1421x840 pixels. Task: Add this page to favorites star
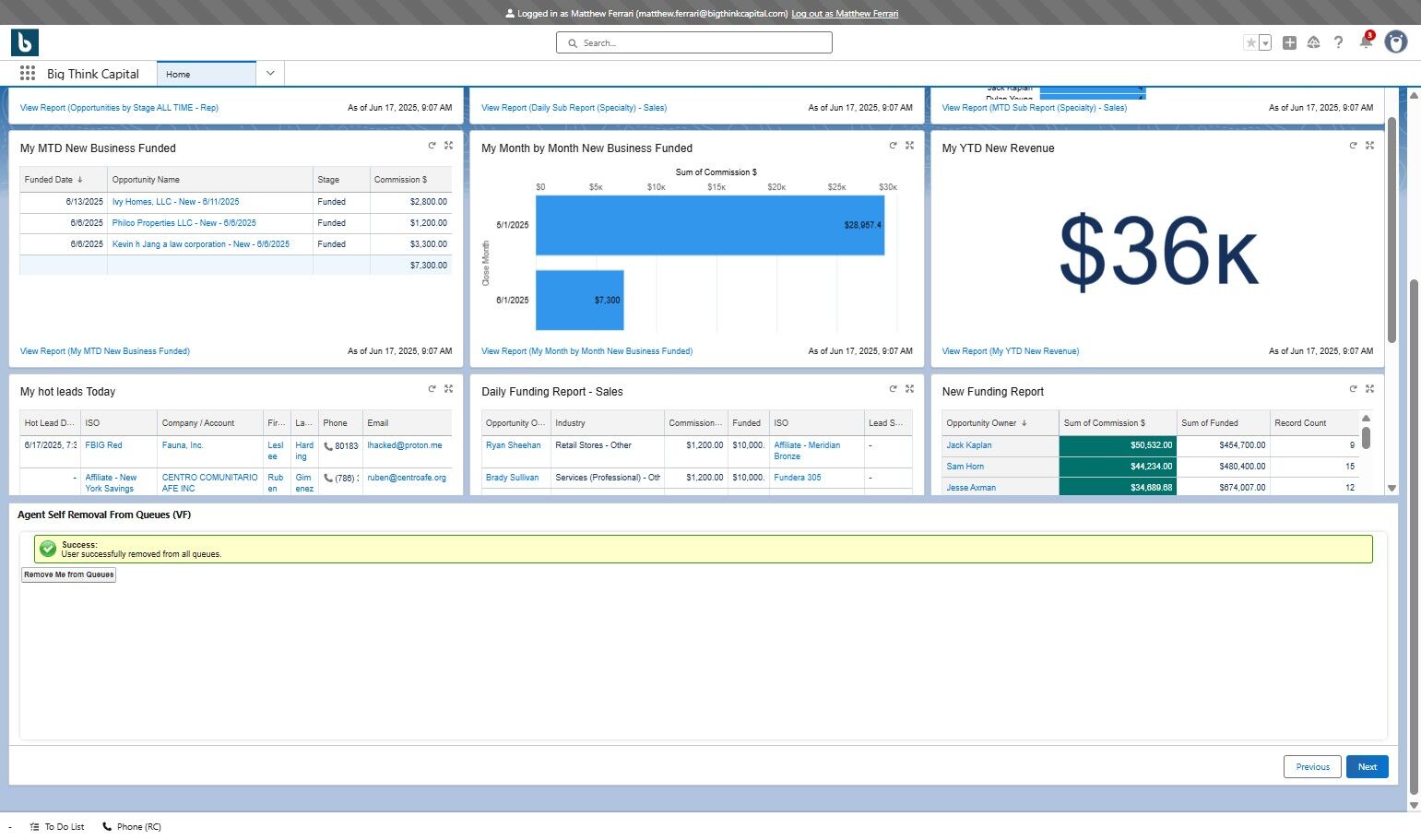pyautogui.click(x=1251, y=42)
